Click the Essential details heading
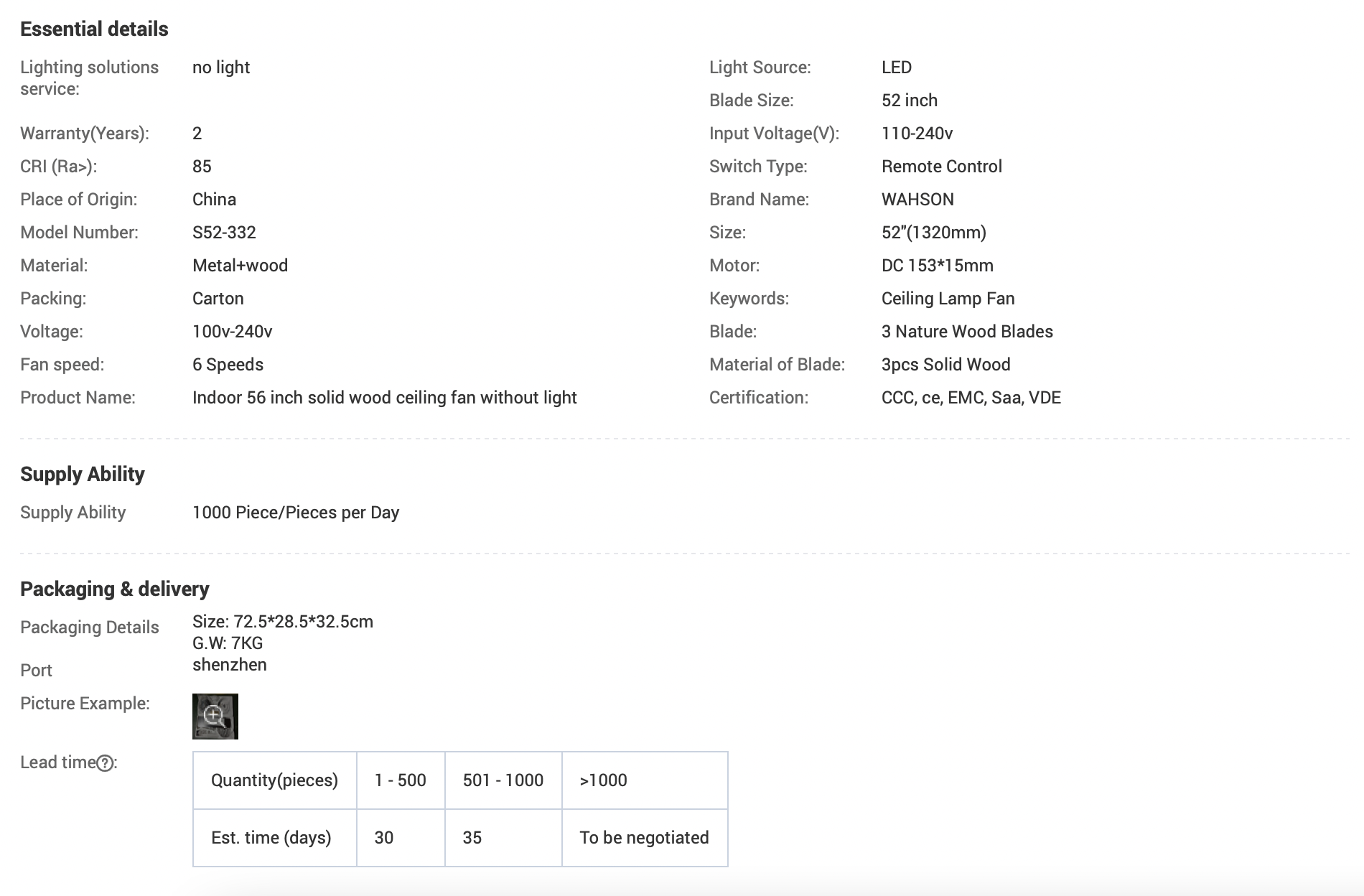The height and width of the screenshot is (896, 1364). [x=94, y=29]
